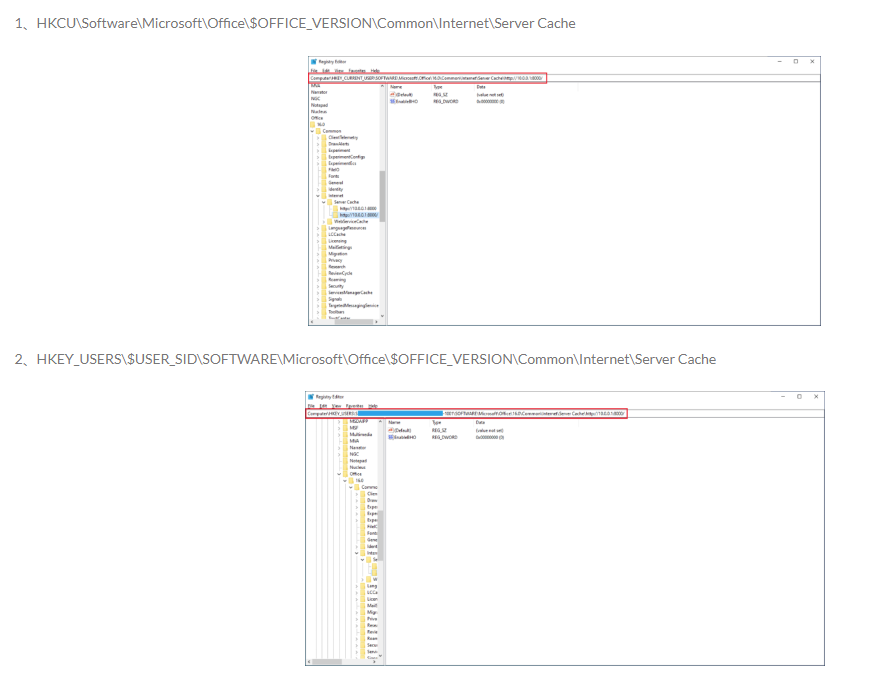Click the Type column header in HKEY_USERS window
886x680 pixels.
(436, 422)
